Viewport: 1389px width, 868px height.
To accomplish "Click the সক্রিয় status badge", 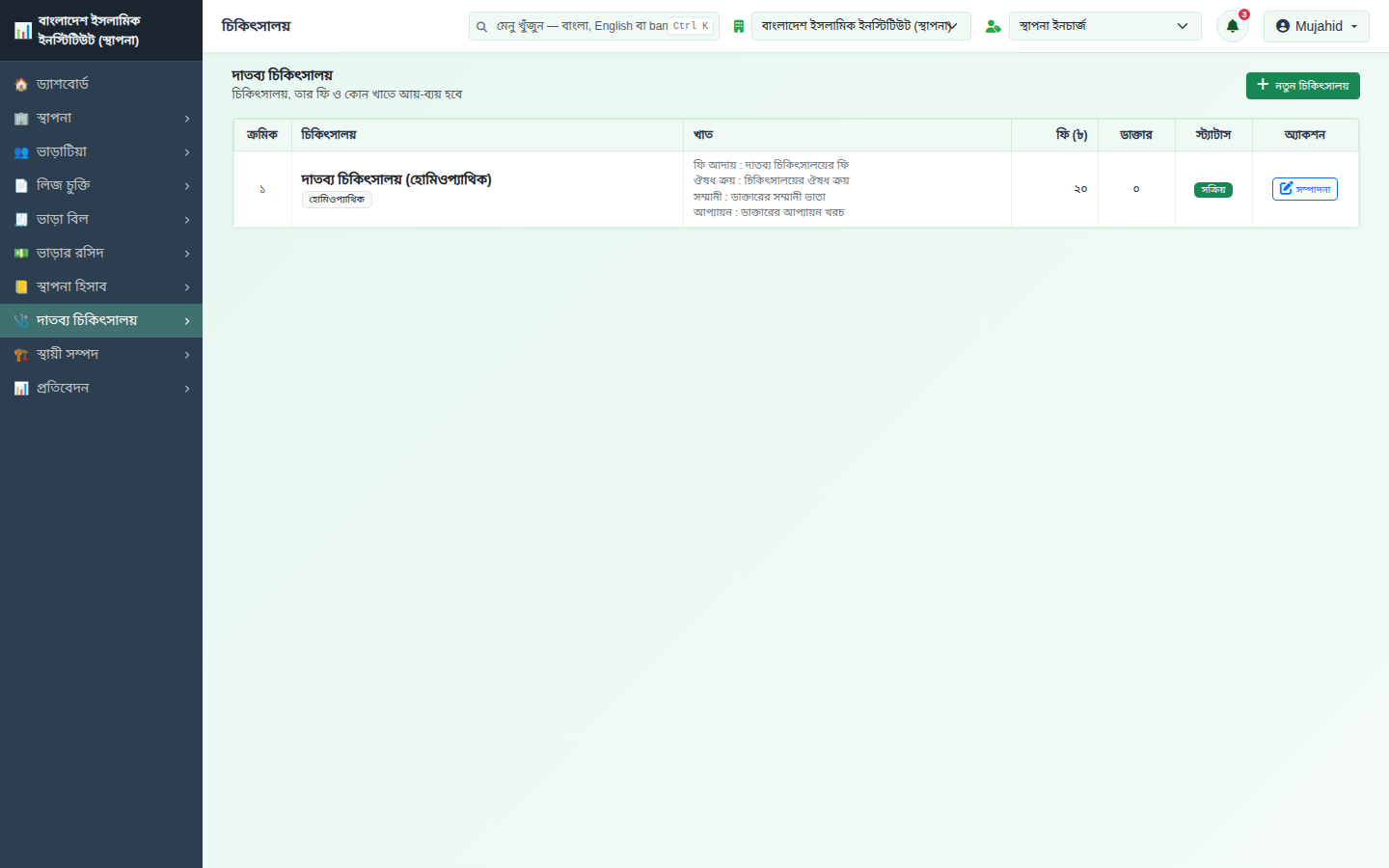I will tap(1213, 190).
